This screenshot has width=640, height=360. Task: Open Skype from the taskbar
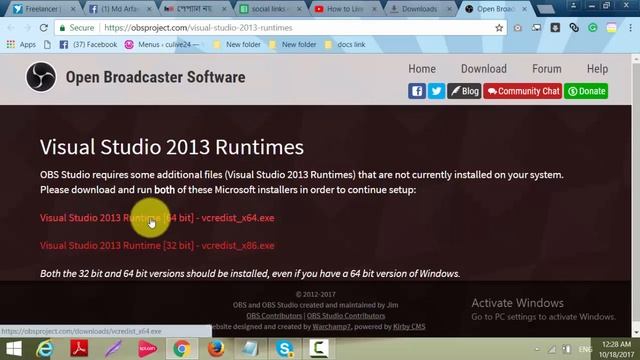click(x=284, y=349)
